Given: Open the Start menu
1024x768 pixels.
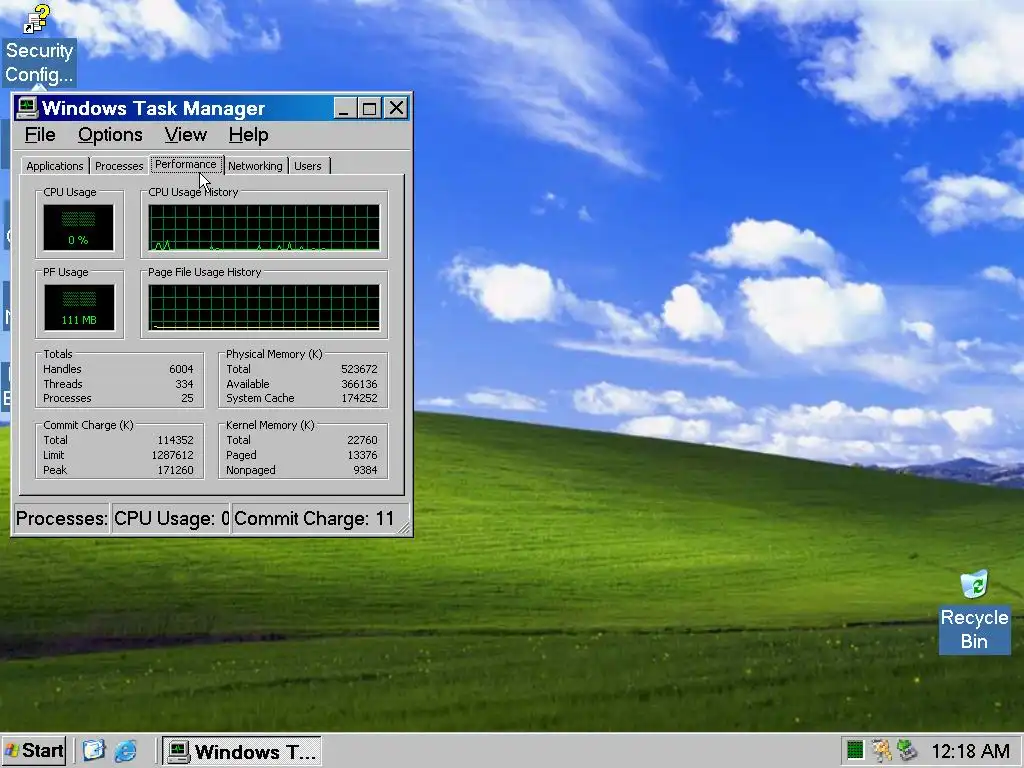Looking at the screenshot, I should (x=35, y=751).
